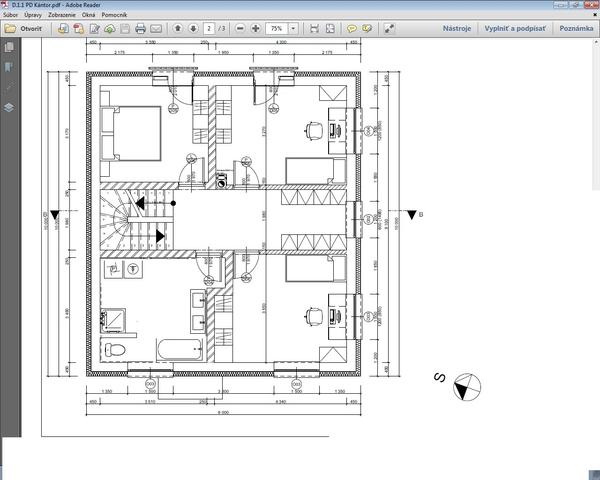Click the page number input field

209,29
